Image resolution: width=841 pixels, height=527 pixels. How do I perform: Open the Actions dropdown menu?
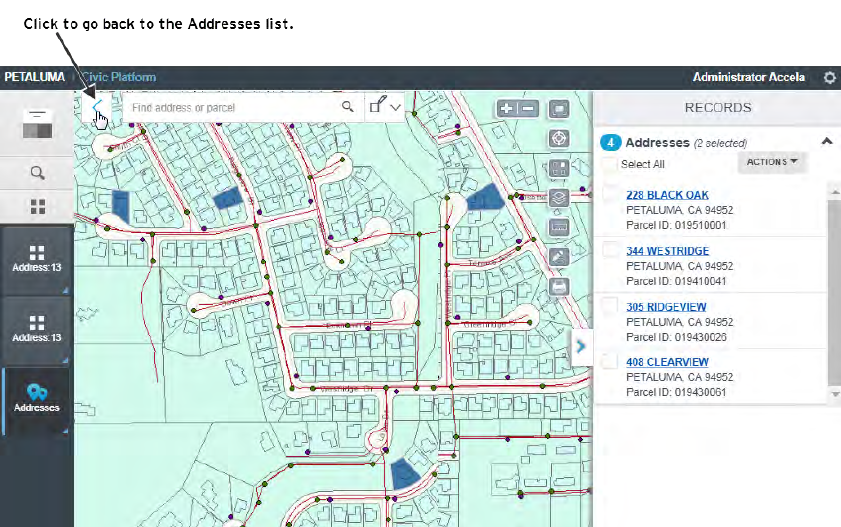[773, 162]
